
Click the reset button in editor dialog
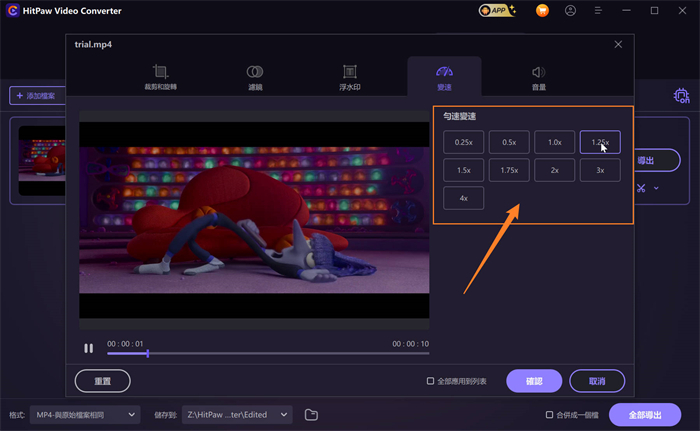(x=103, y=381)
